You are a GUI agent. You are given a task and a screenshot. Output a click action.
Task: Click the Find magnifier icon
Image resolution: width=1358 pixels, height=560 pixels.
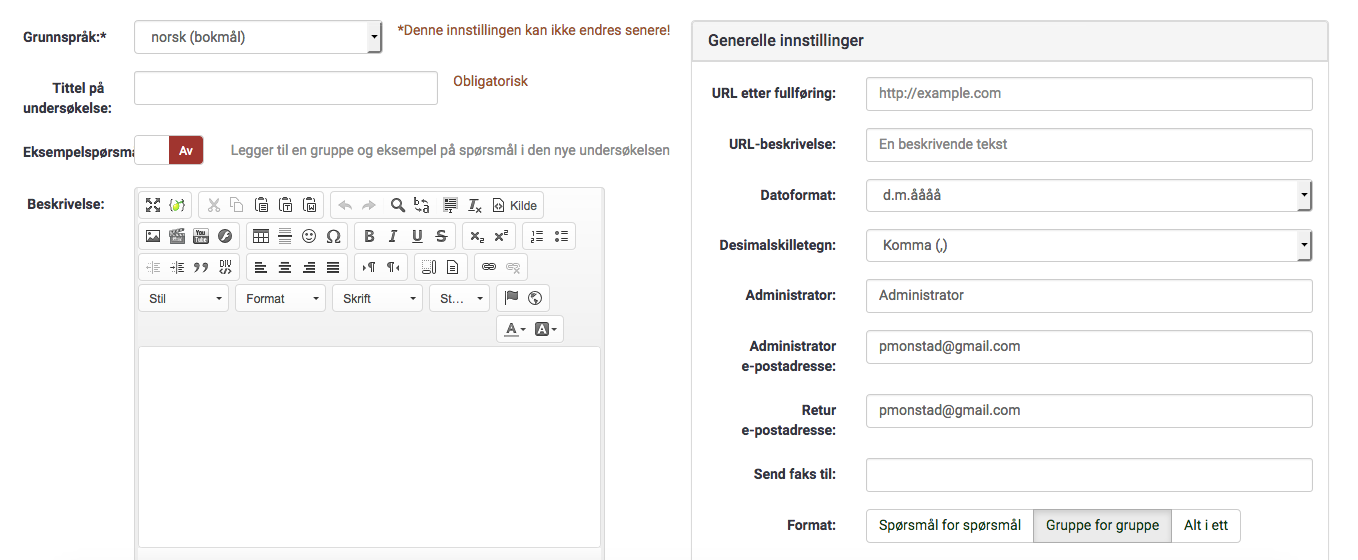pyautogui.click(x=397, y=205)
